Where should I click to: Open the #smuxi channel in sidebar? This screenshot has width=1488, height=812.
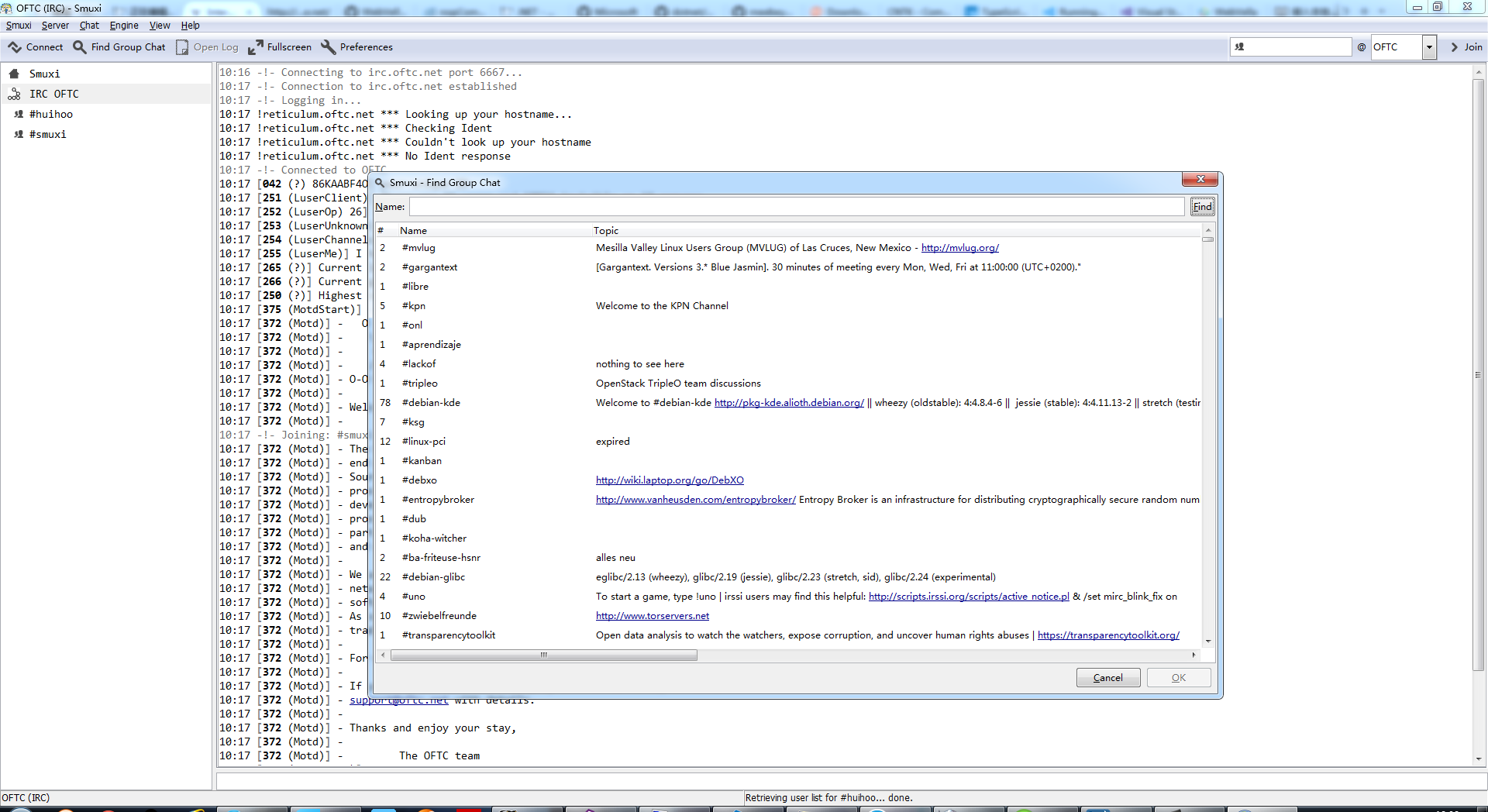[x=47, y=134]
